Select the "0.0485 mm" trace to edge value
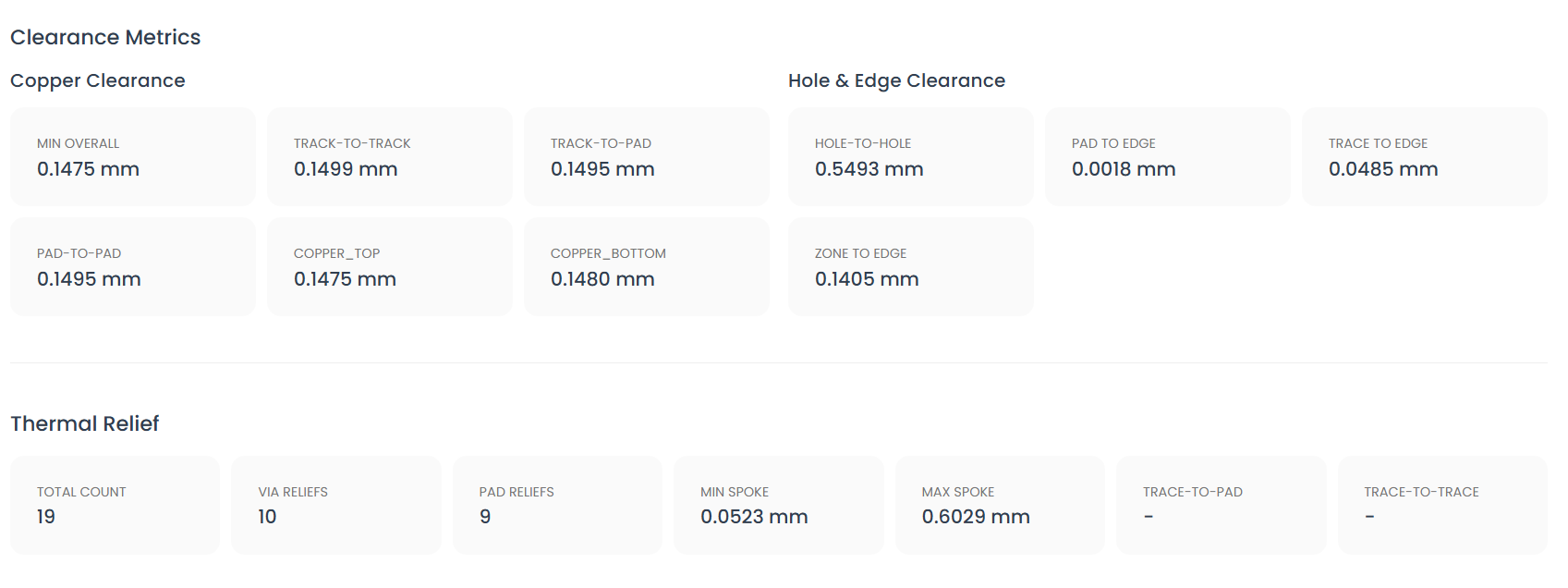Viewport: 1568px width, 588px height. (1383, 169)
